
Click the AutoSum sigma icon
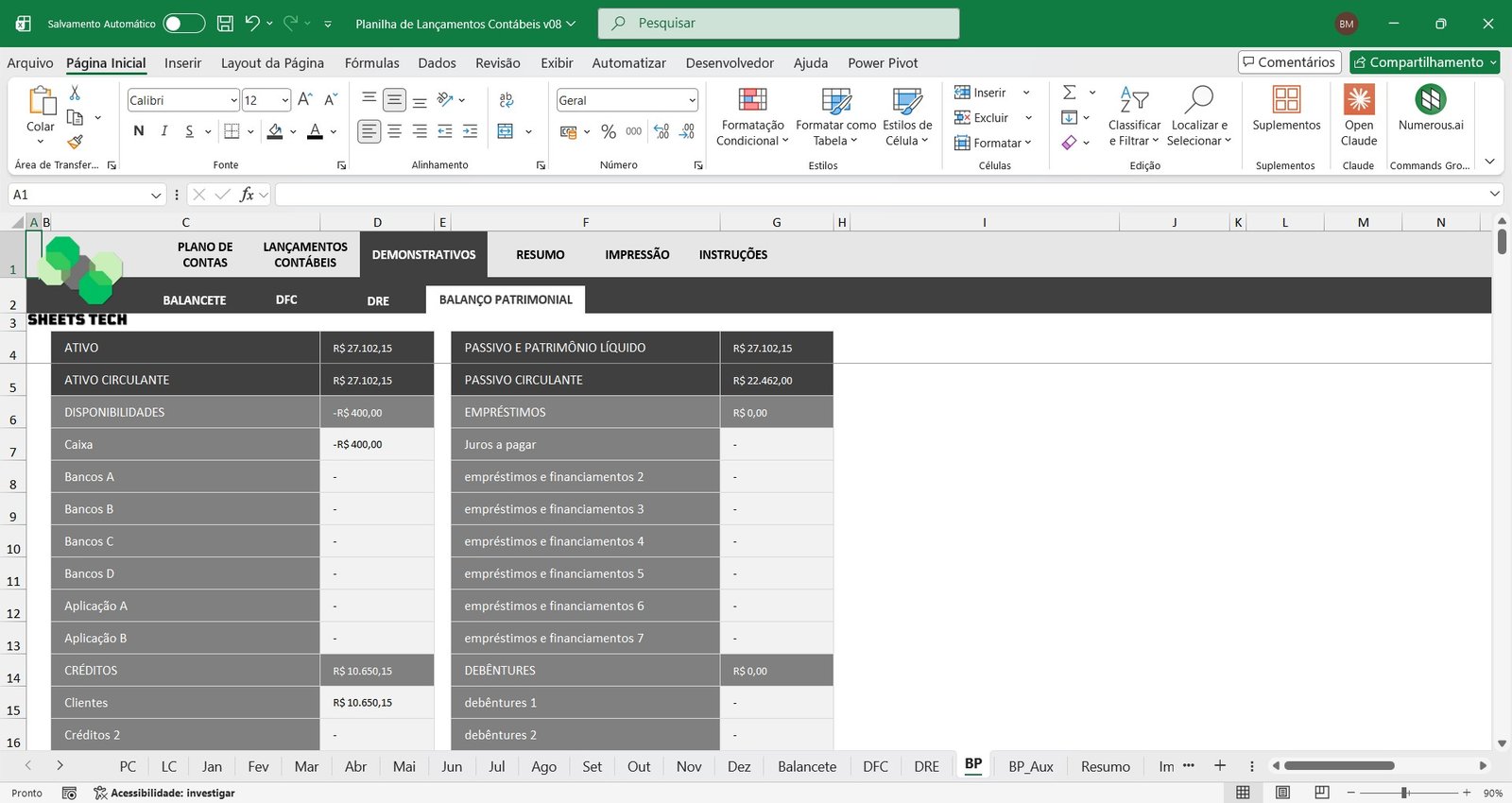pos(1070,93)
